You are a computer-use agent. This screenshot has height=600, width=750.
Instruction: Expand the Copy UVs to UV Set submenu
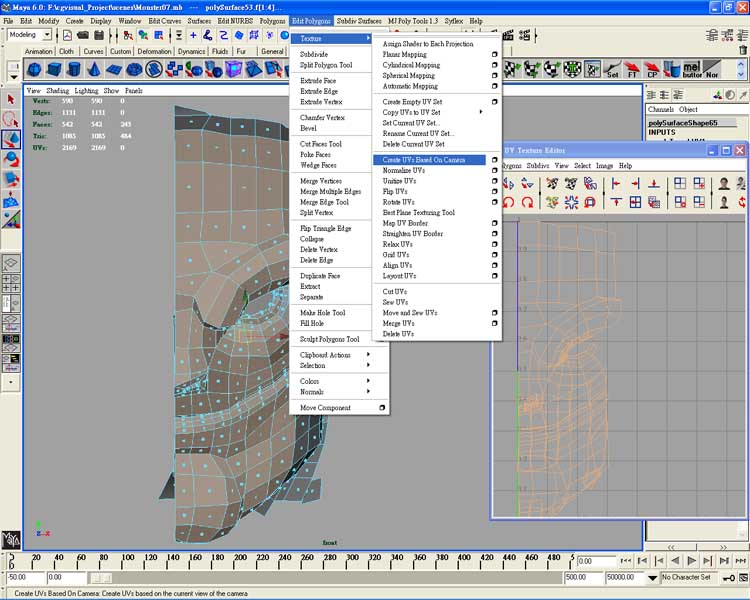tap(481, 112)
